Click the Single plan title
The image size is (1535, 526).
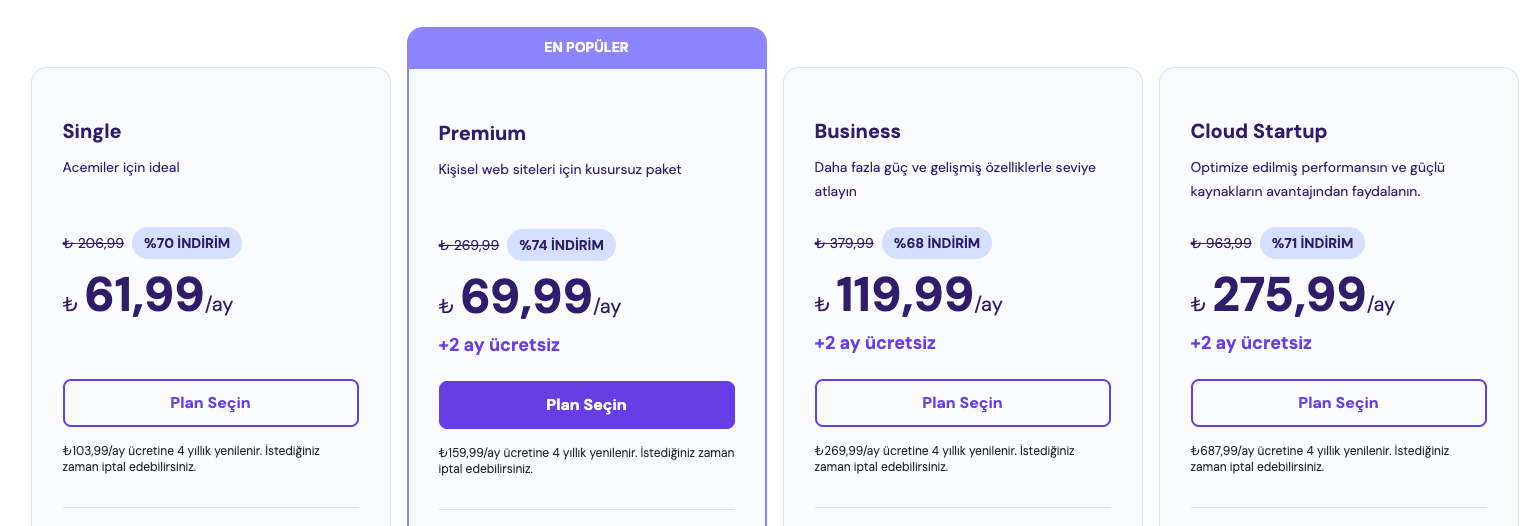tap(92, 131)
